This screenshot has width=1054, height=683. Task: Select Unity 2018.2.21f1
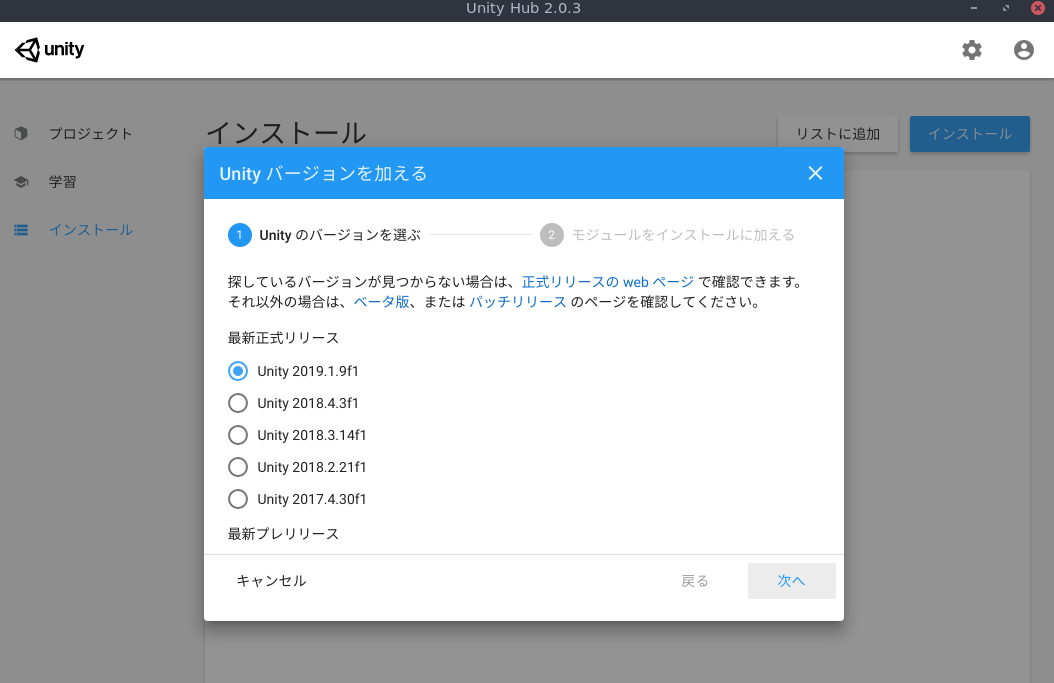[x=237, y=466]
